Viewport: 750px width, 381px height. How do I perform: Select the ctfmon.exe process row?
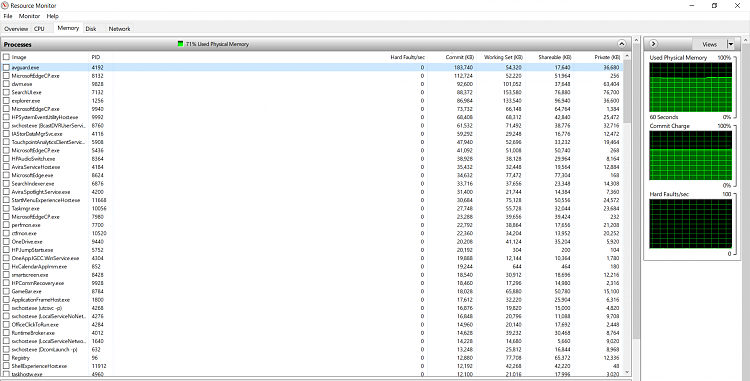pyautogui.click(x=312, y=233)
